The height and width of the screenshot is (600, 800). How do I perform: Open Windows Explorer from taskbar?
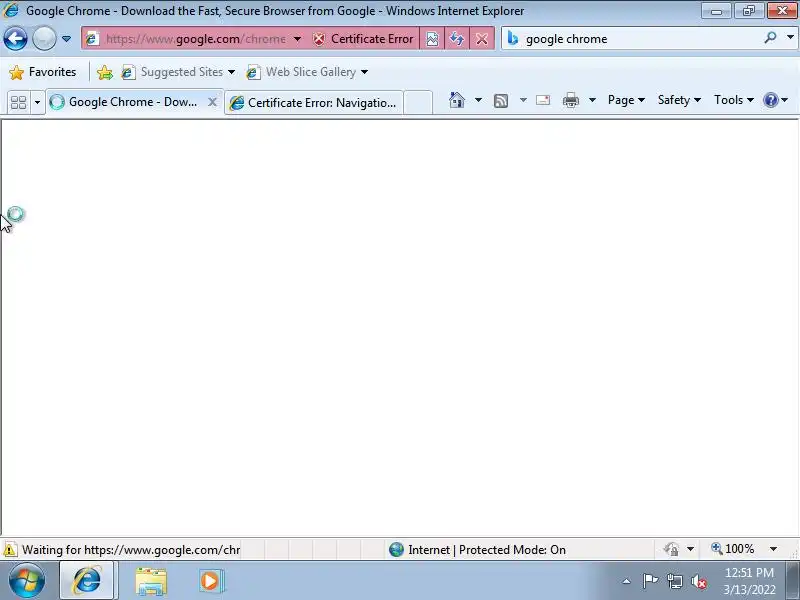click(151, 582)
